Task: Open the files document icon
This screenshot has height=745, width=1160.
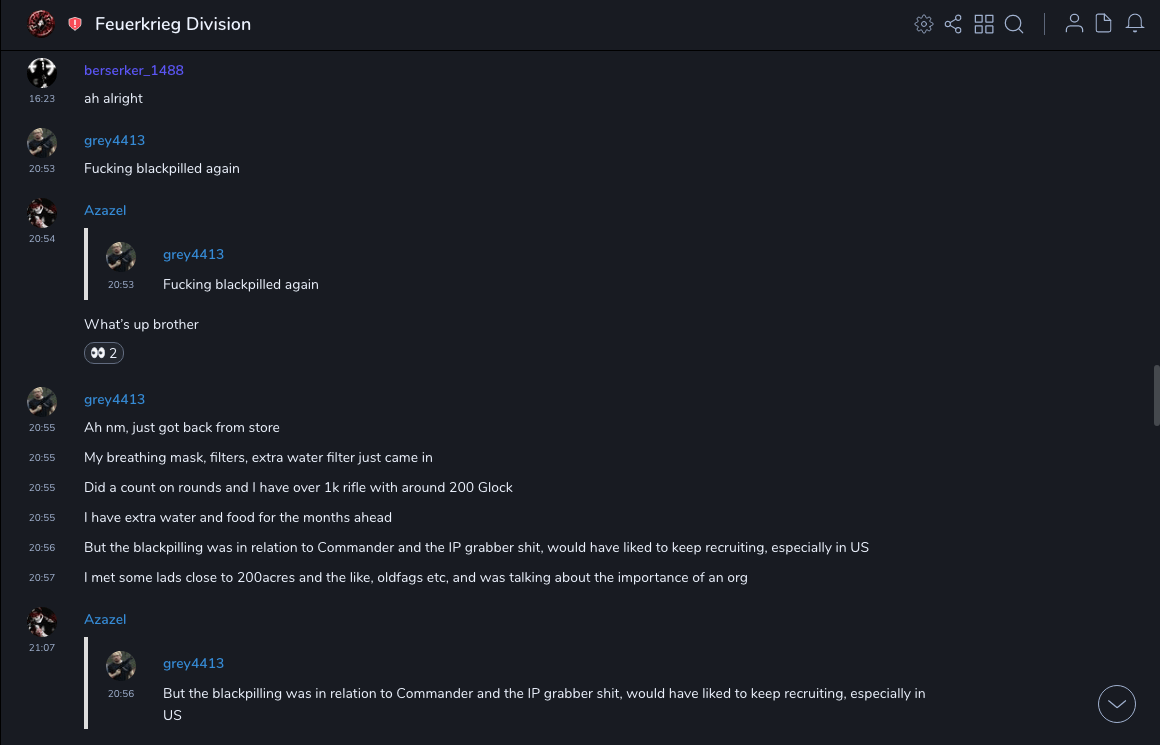Action: pyautogui.click(x=1104, y=24)
